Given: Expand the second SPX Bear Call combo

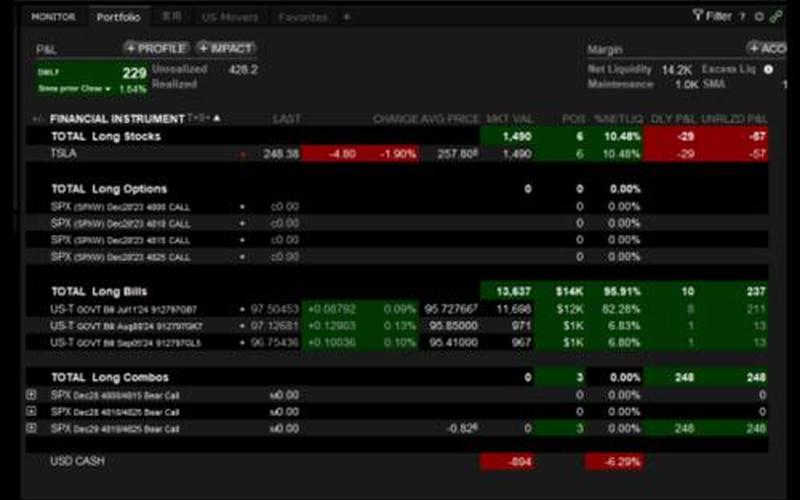Looking at the screenshot, I should pyautogui.click(x=31, y=411).
